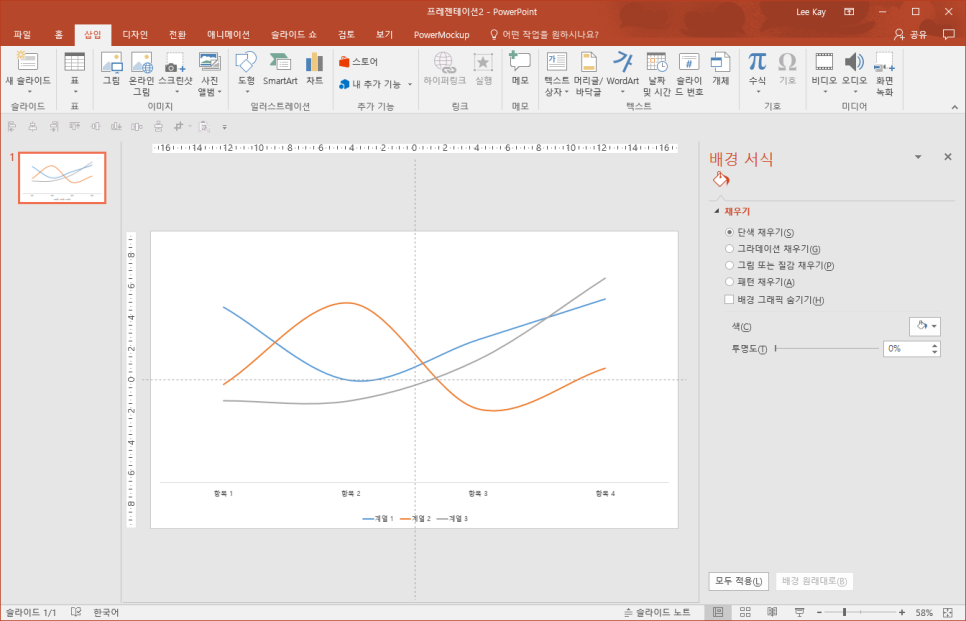This screenshot has width=966, height=621.
Task: Switch to the 디자인 tab
Action: pos(135,34)
